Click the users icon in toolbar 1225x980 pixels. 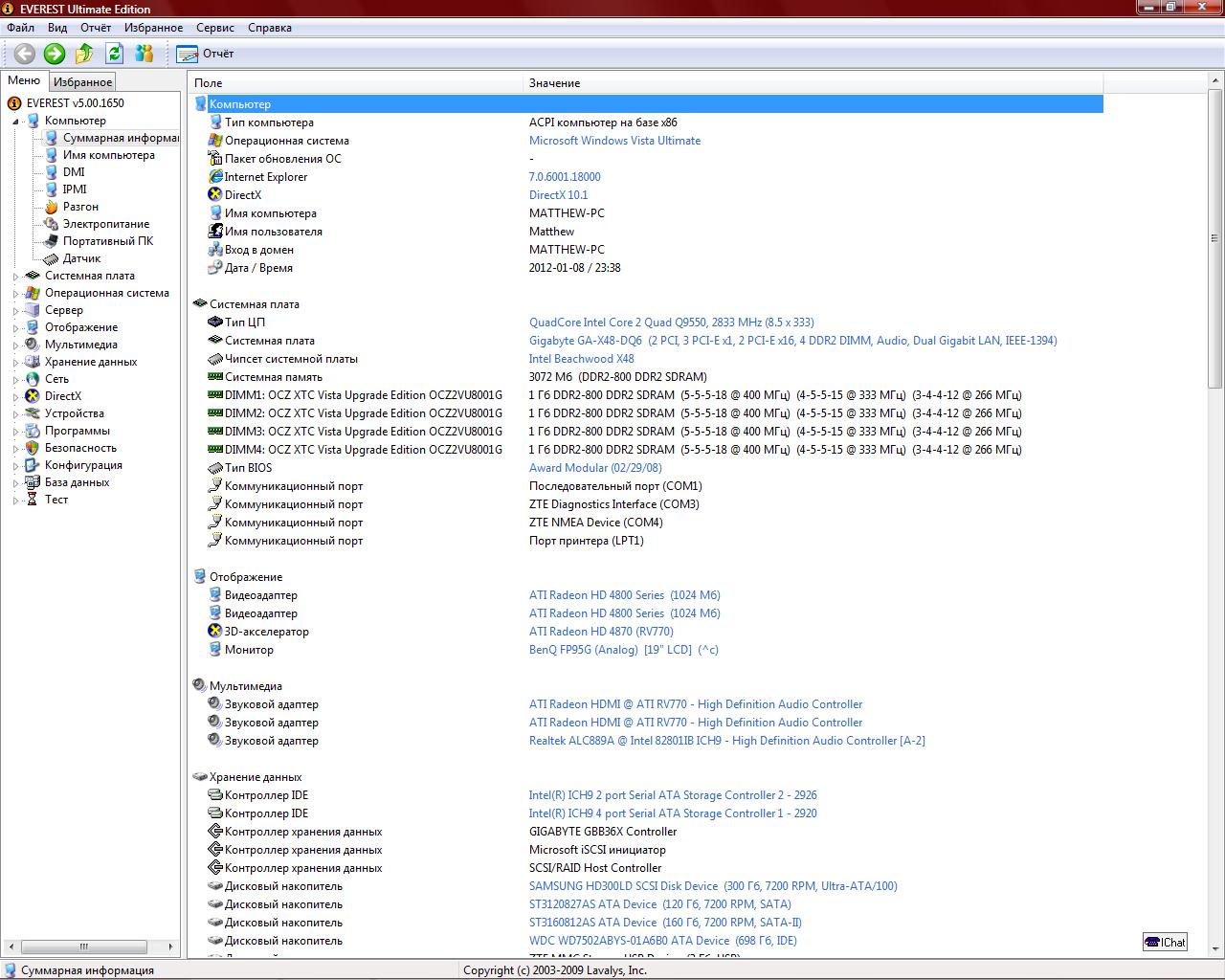pos(145,54)
